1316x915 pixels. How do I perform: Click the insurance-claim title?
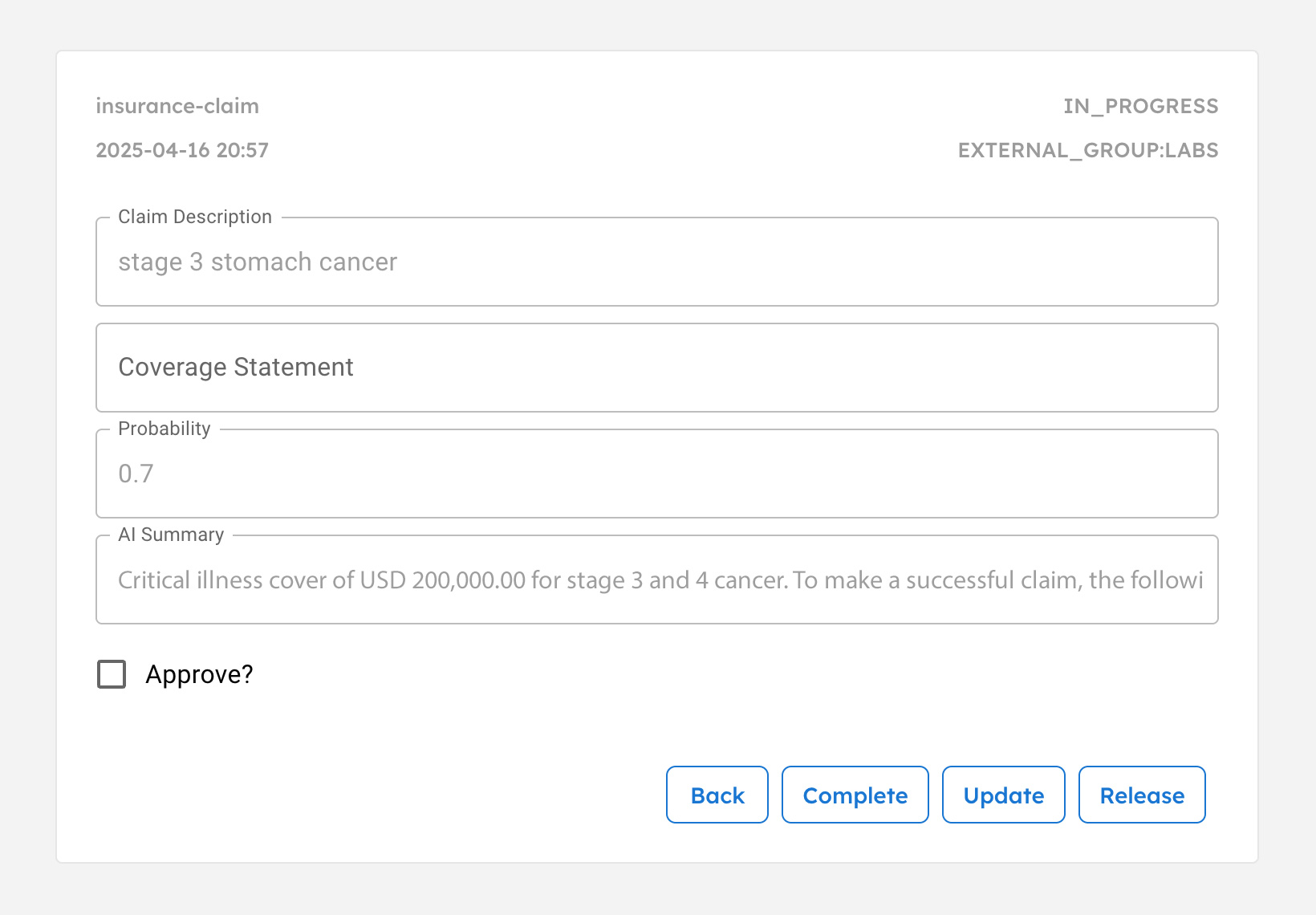click(x=177, y=105)
